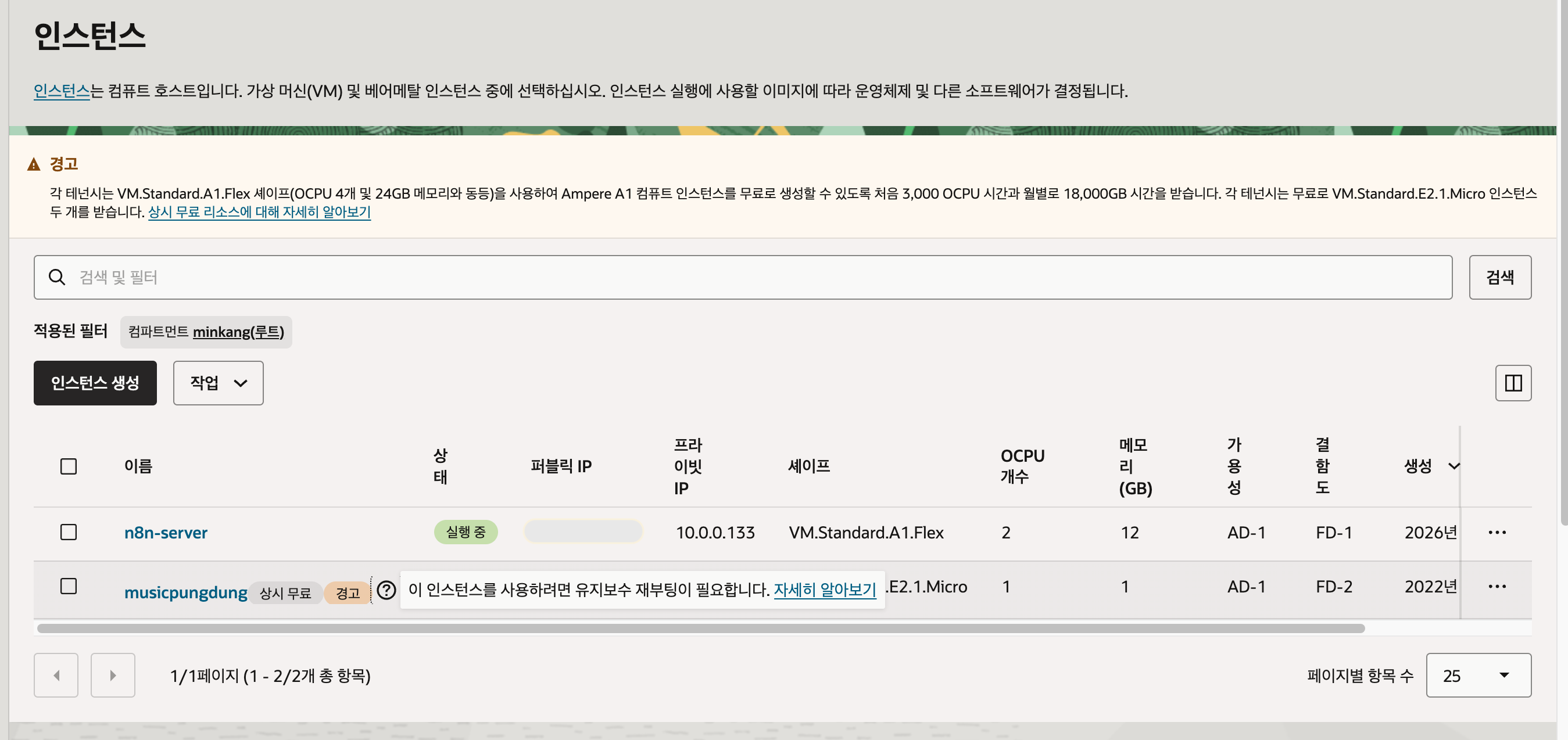Click the 검색 button
This screenshot has height=740, width=1568.
tap(1500, 277)
